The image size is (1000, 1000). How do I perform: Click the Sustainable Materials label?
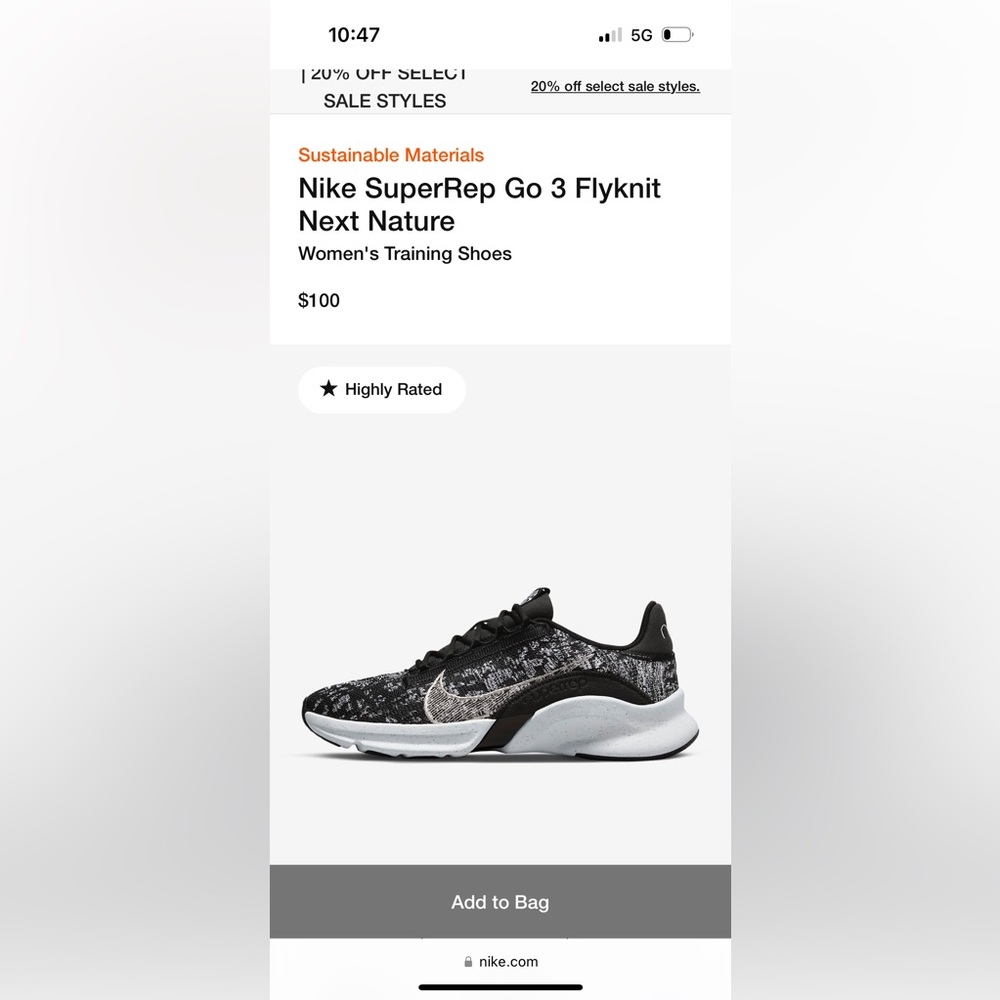(x=390, y=155)
